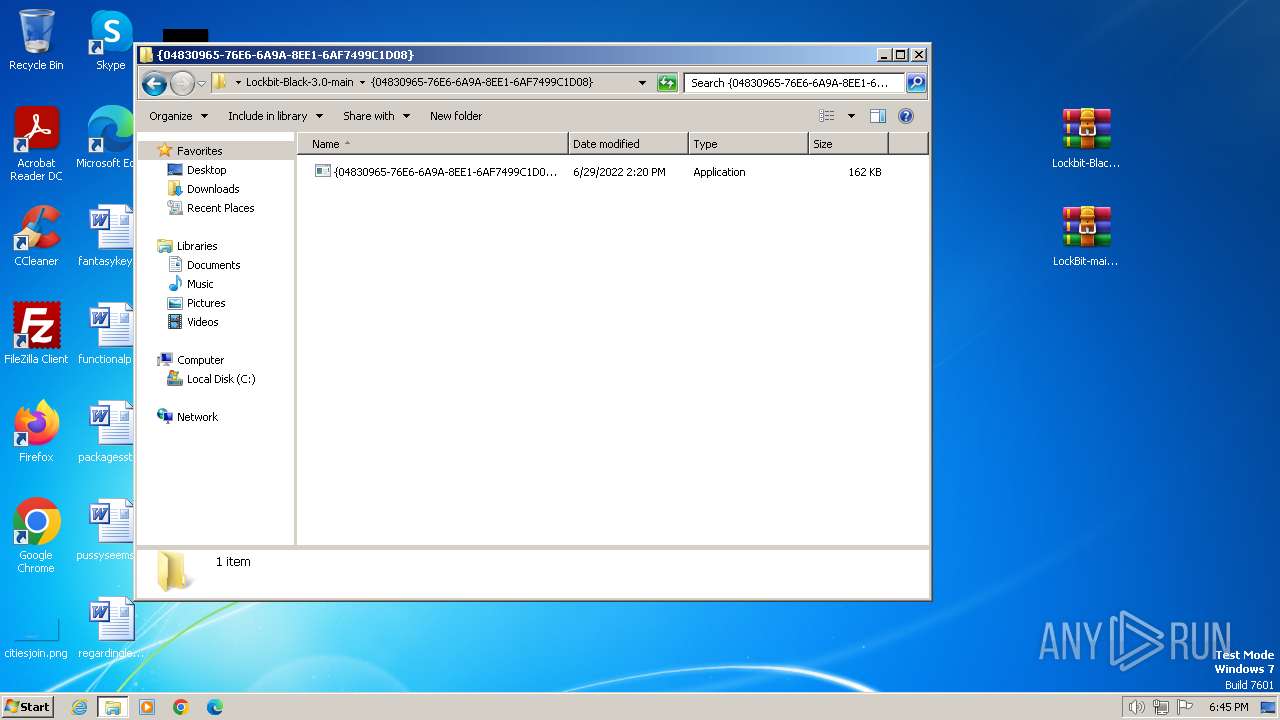Click the change view icon

click(x=826, y=116)
